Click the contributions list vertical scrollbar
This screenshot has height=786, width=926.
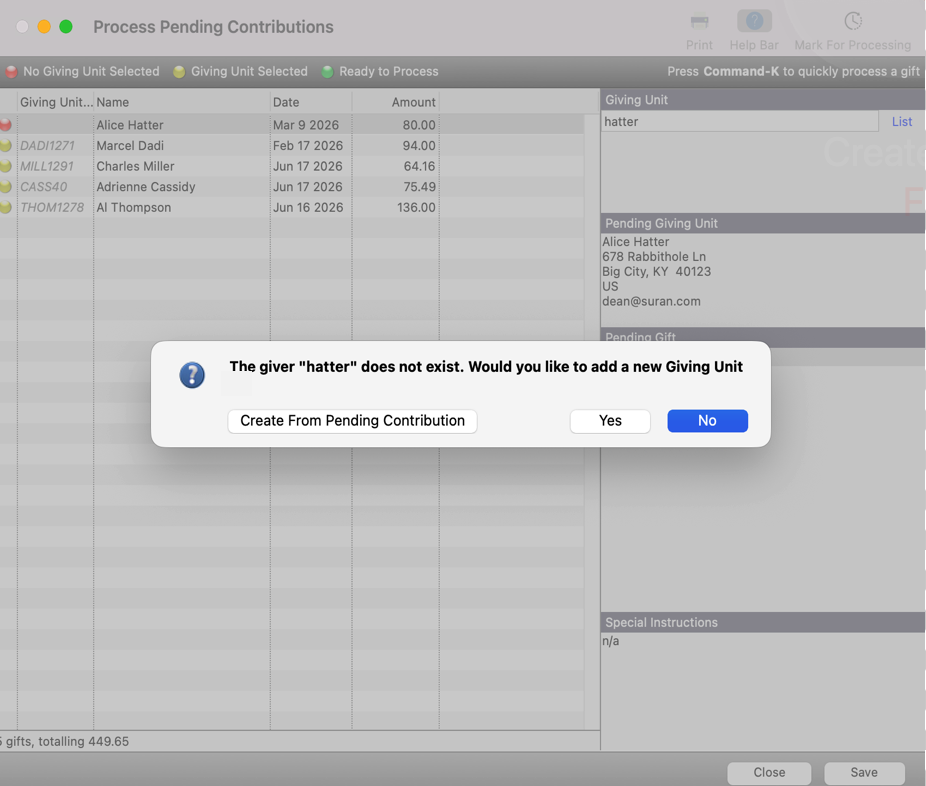[x=591, y=422]
